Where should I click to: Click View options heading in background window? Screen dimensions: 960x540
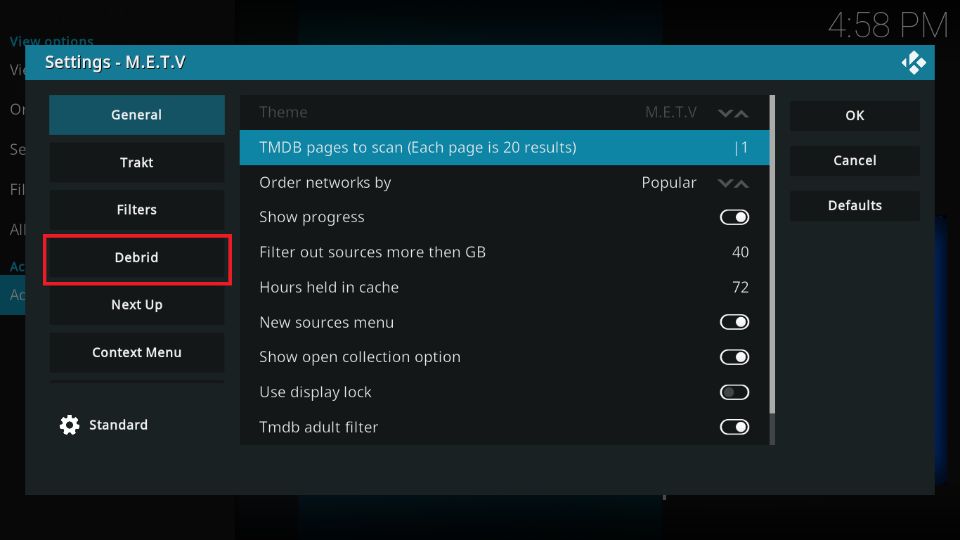click(51, 40)
